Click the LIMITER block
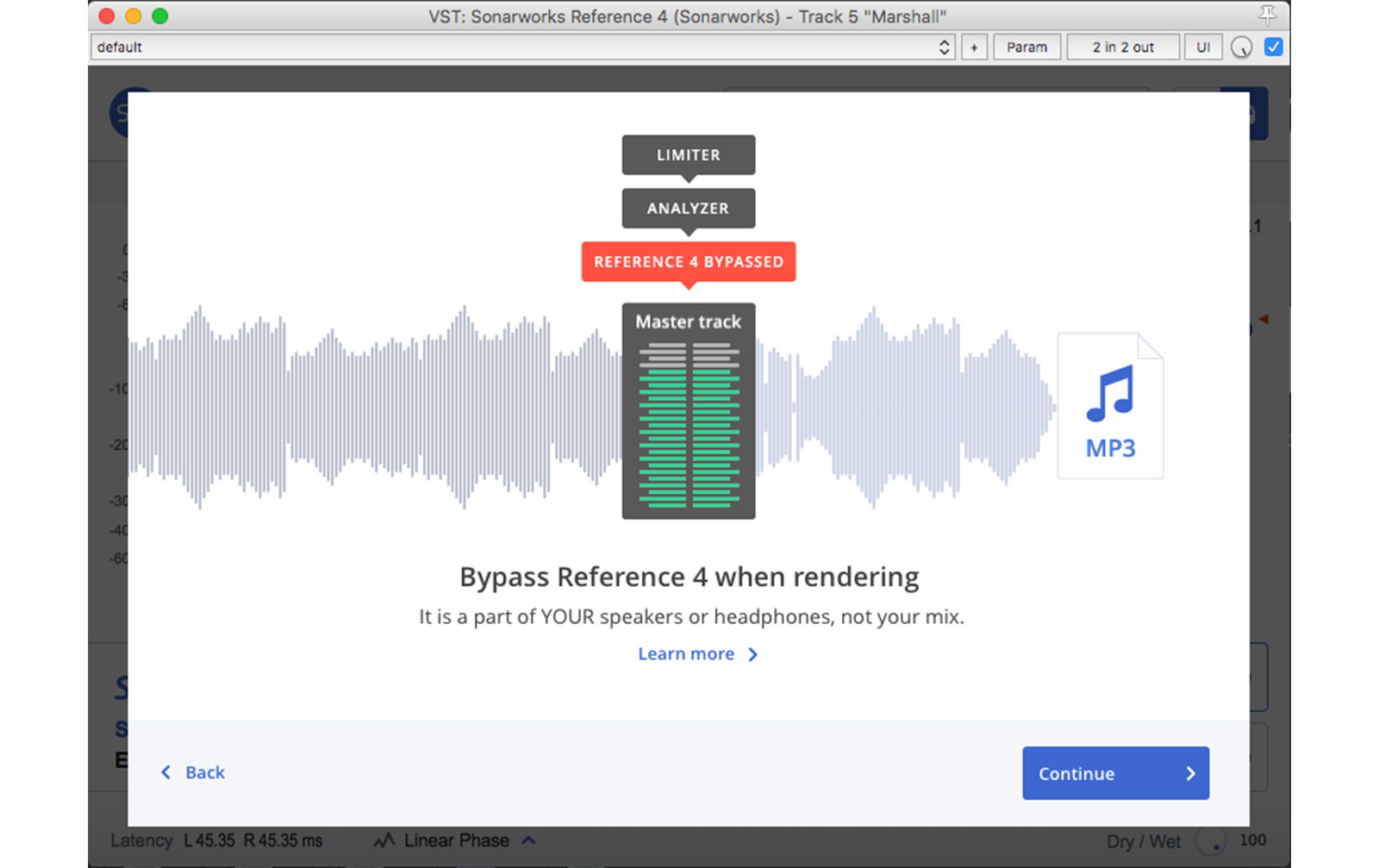1379x868 pixels. coord(689,155)
